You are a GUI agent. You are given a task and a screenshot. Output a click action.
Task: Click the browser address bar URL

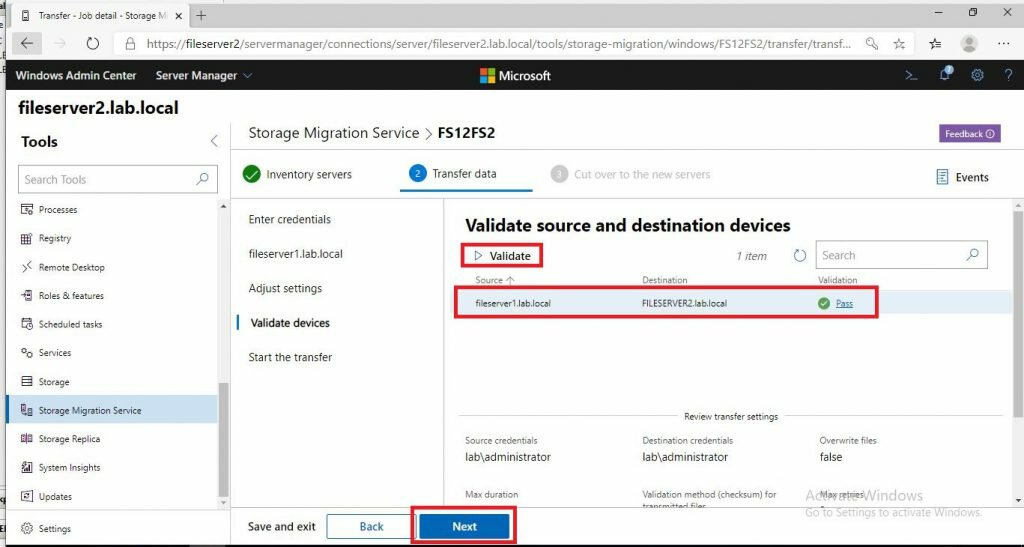pyautogui.click(x=499, y=44)
